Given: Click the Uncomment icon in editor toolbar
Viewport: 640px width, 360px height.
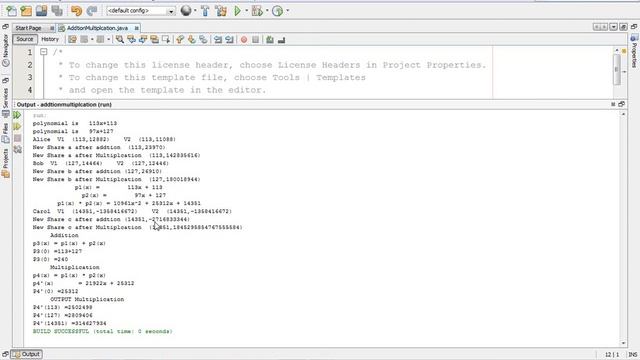Looking at the screenshot, I should pos(281,40).
